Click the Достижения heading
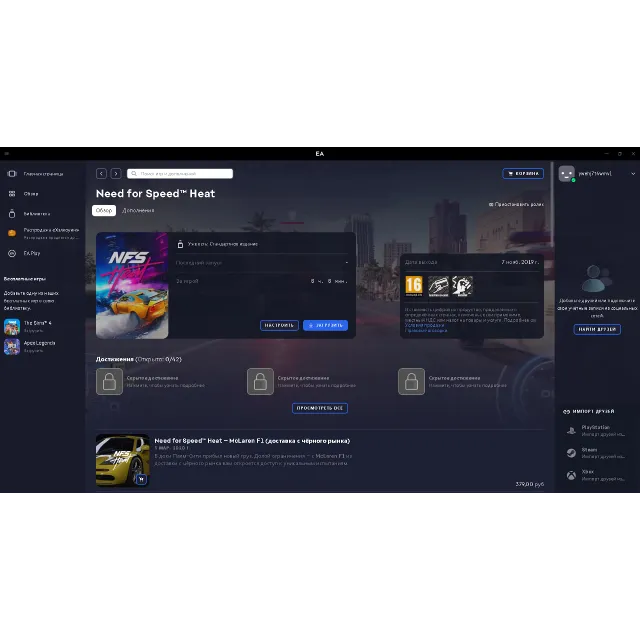The image size is (640, 640). 115,359
